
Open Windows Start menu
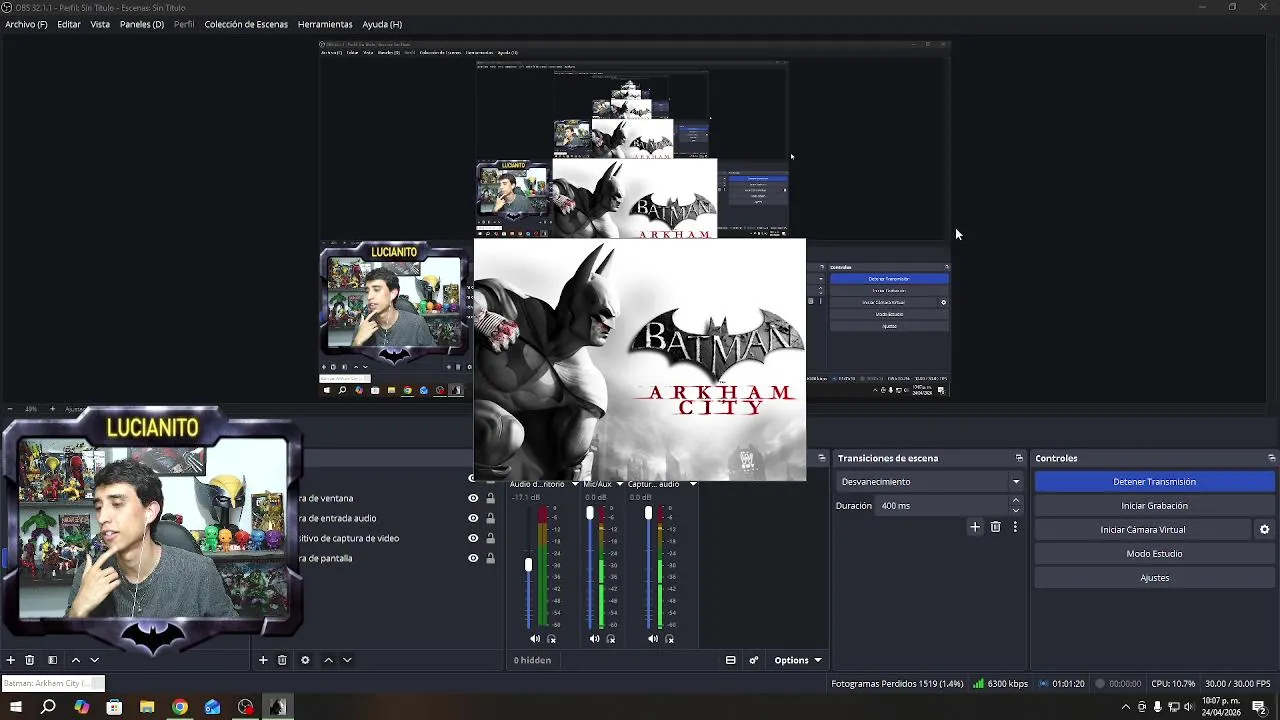click(x=15, y=707)
